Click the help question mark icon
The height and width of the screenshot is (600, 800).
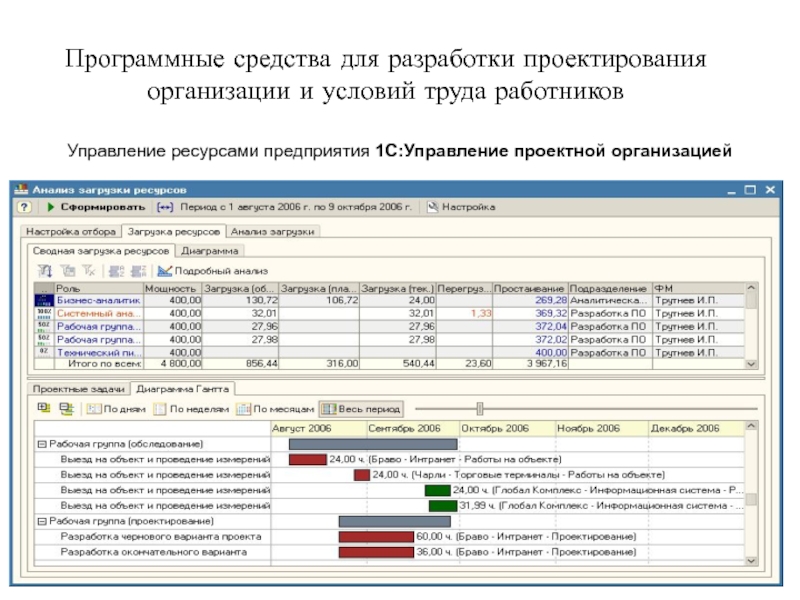point(23,207)
